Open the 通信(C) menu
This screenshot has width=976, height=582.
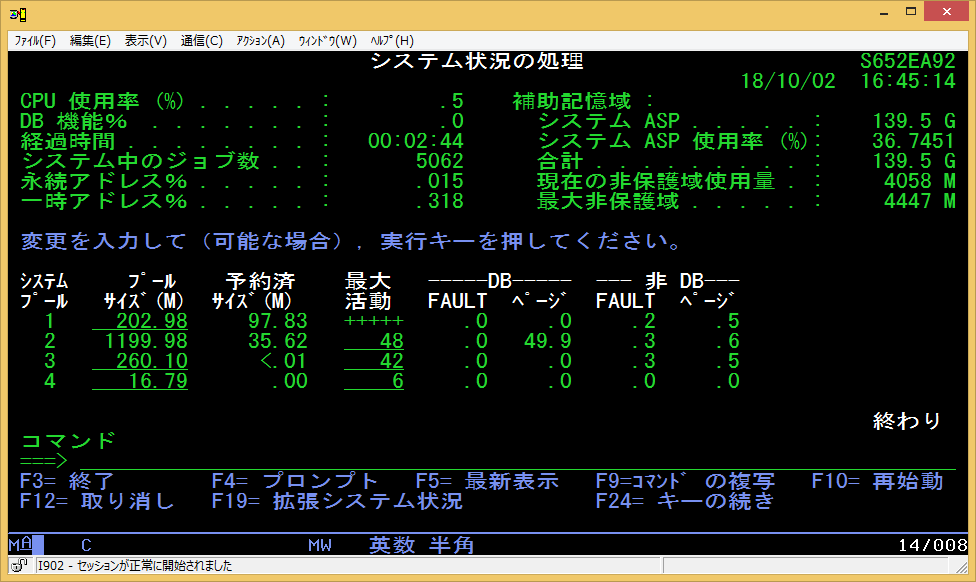[202, 41]
